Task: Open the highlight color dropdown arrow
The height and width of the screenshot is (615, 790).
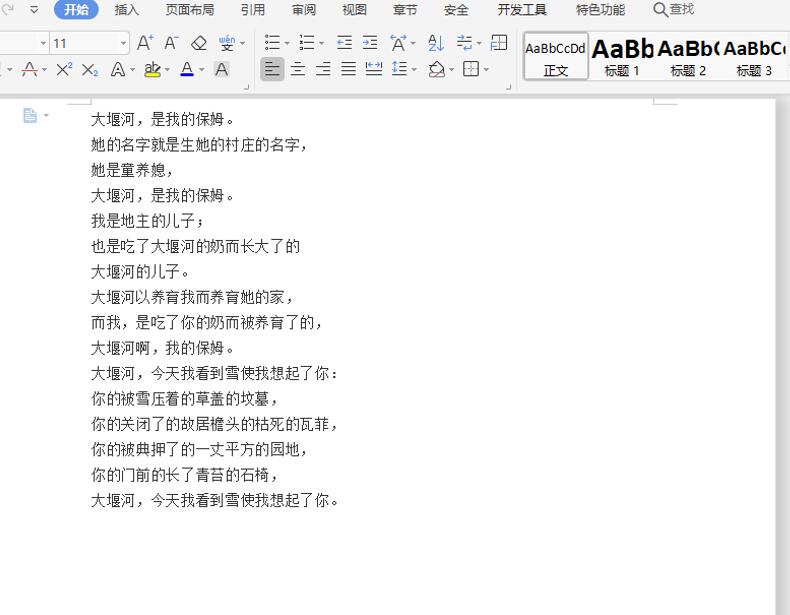Action: (167, 70)
